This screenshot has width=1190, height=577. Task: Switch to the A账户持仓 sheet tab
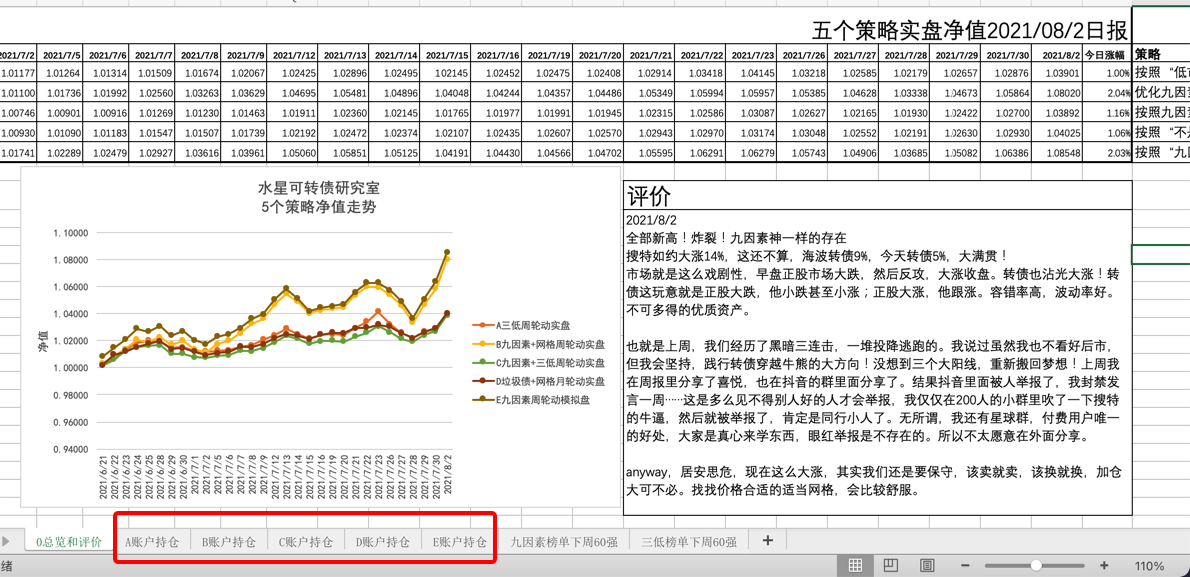point(152,542)
